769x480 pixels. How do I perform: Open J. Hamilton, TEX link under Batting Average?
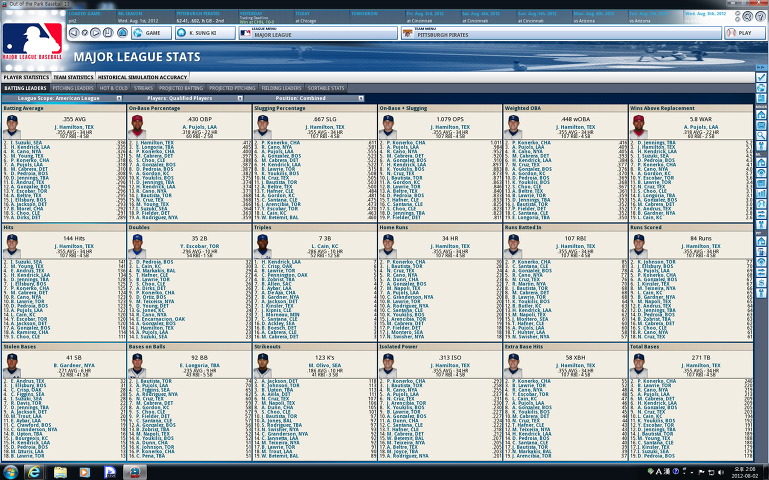click(74, 127)
